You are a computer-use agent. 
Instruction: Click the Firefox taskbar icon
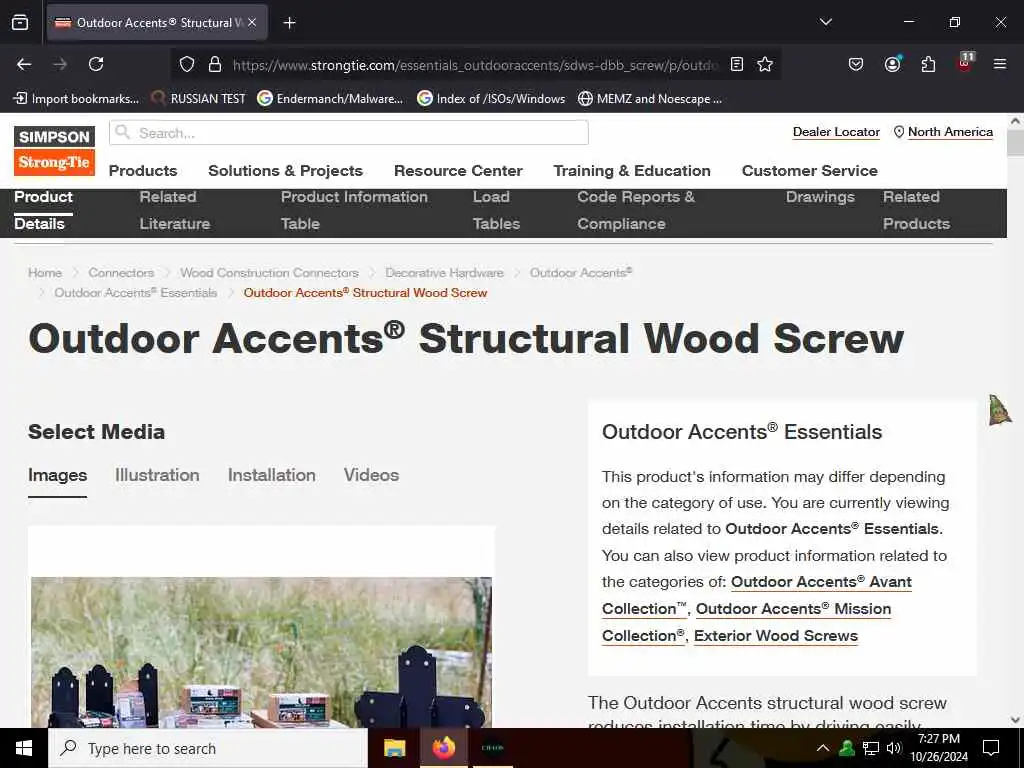coord(443,748)
